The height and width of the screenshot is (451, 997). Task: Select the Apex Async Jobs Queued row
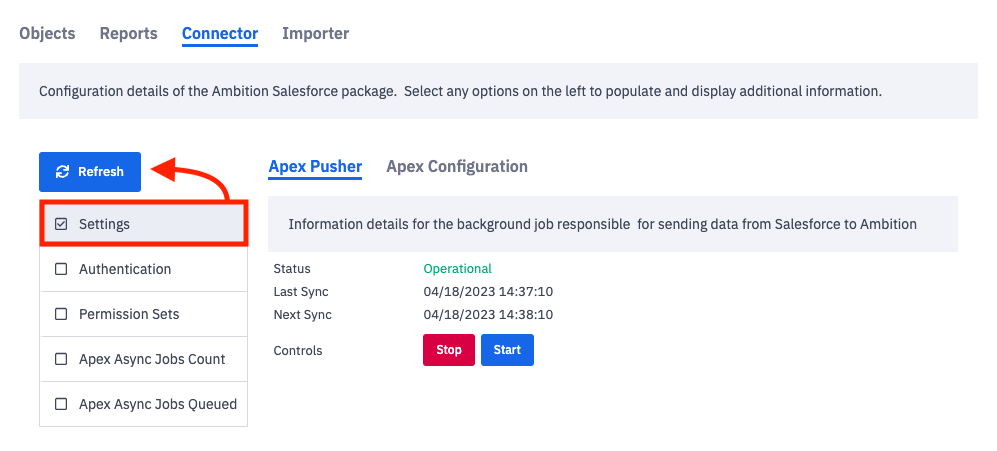pyautogui.click(x=158, y=404)
